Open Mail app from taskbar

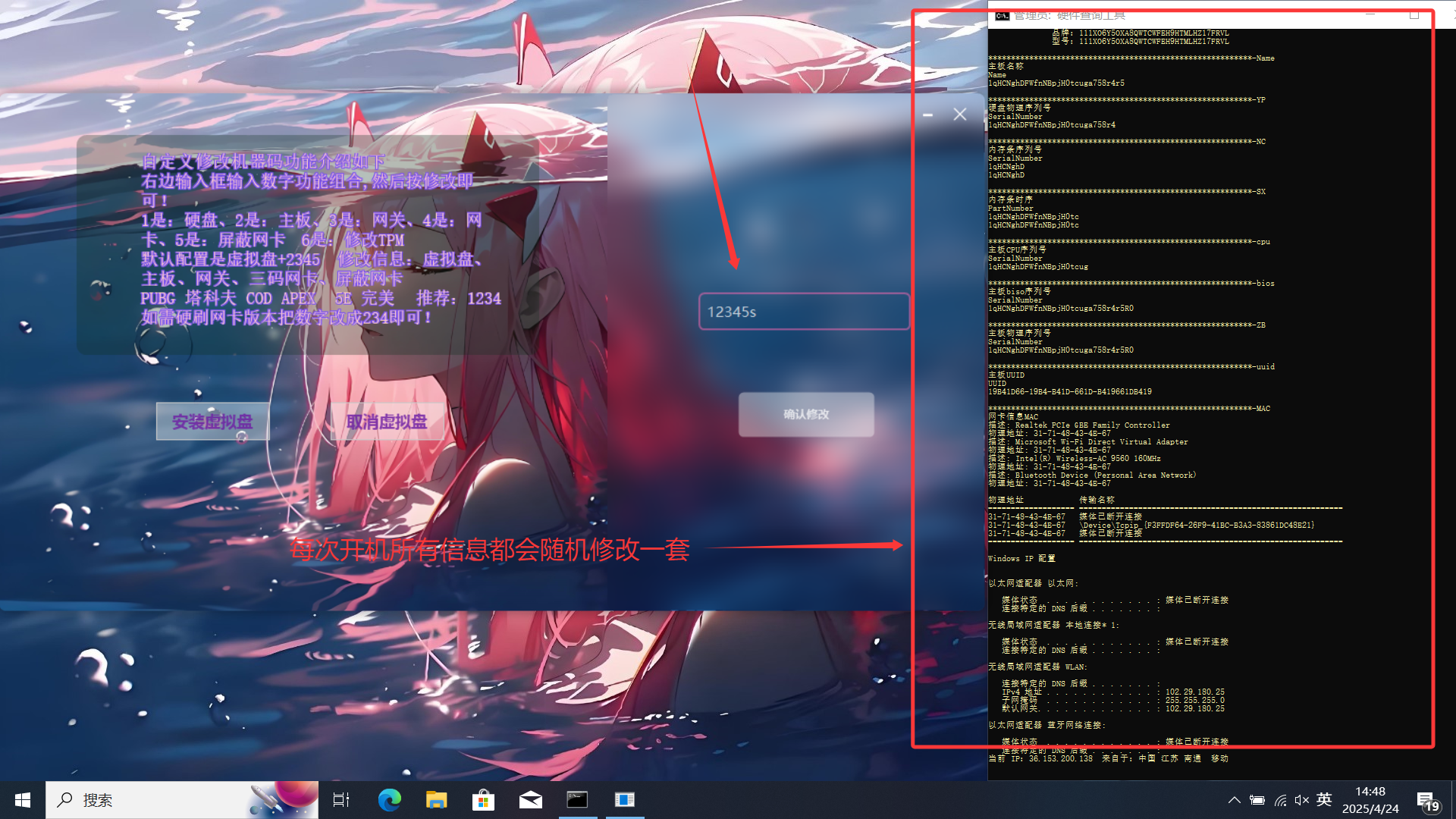(531, 800)
